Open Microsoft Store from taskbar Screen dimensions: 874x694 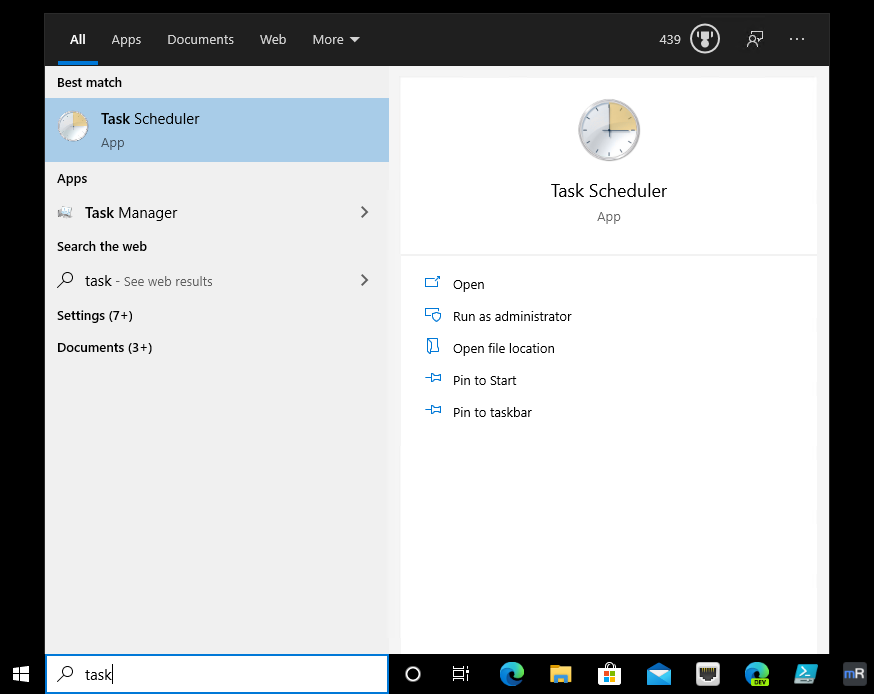(x=609, y=674)
